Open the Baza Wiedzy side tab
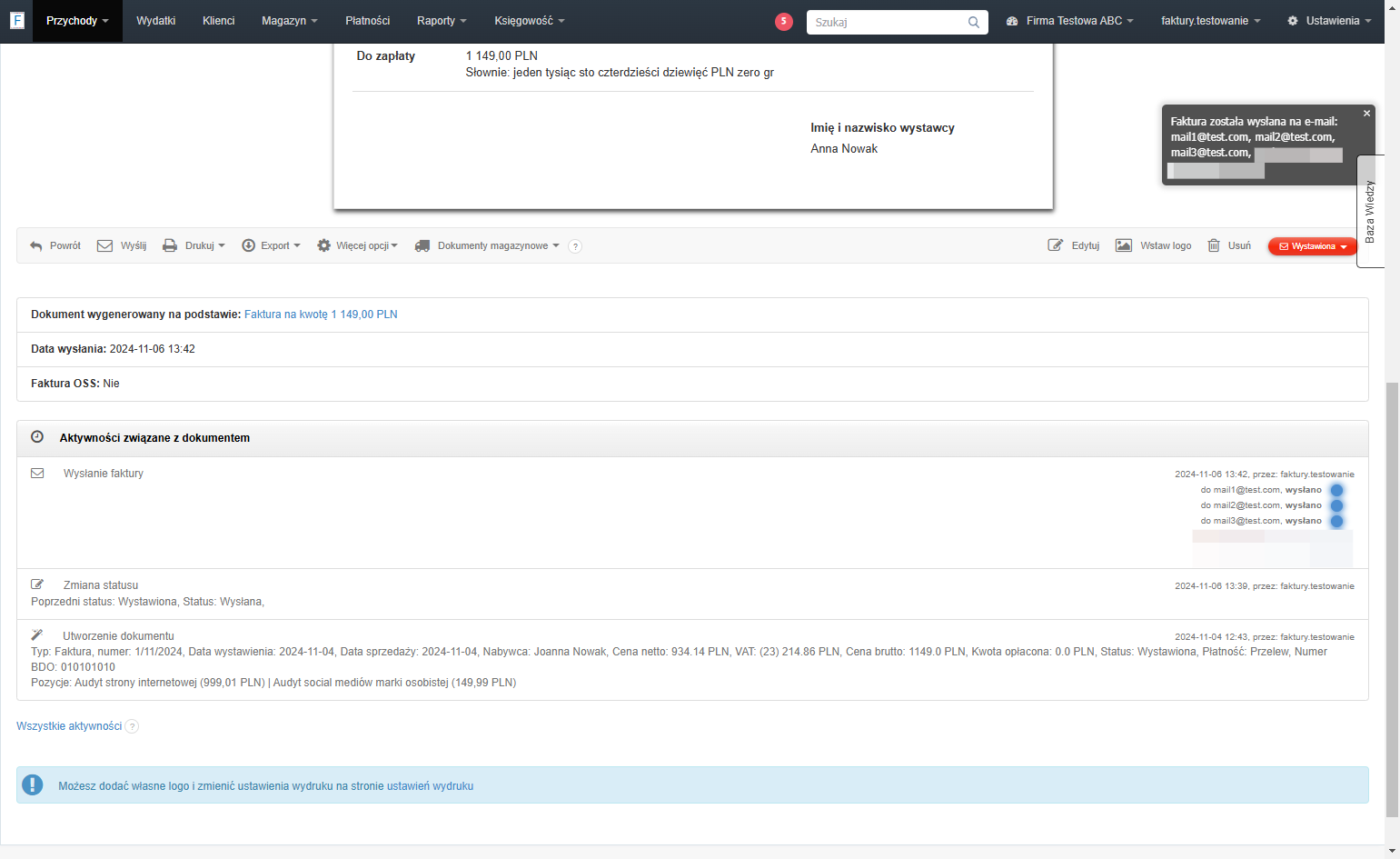 (x=1370, y=211)
